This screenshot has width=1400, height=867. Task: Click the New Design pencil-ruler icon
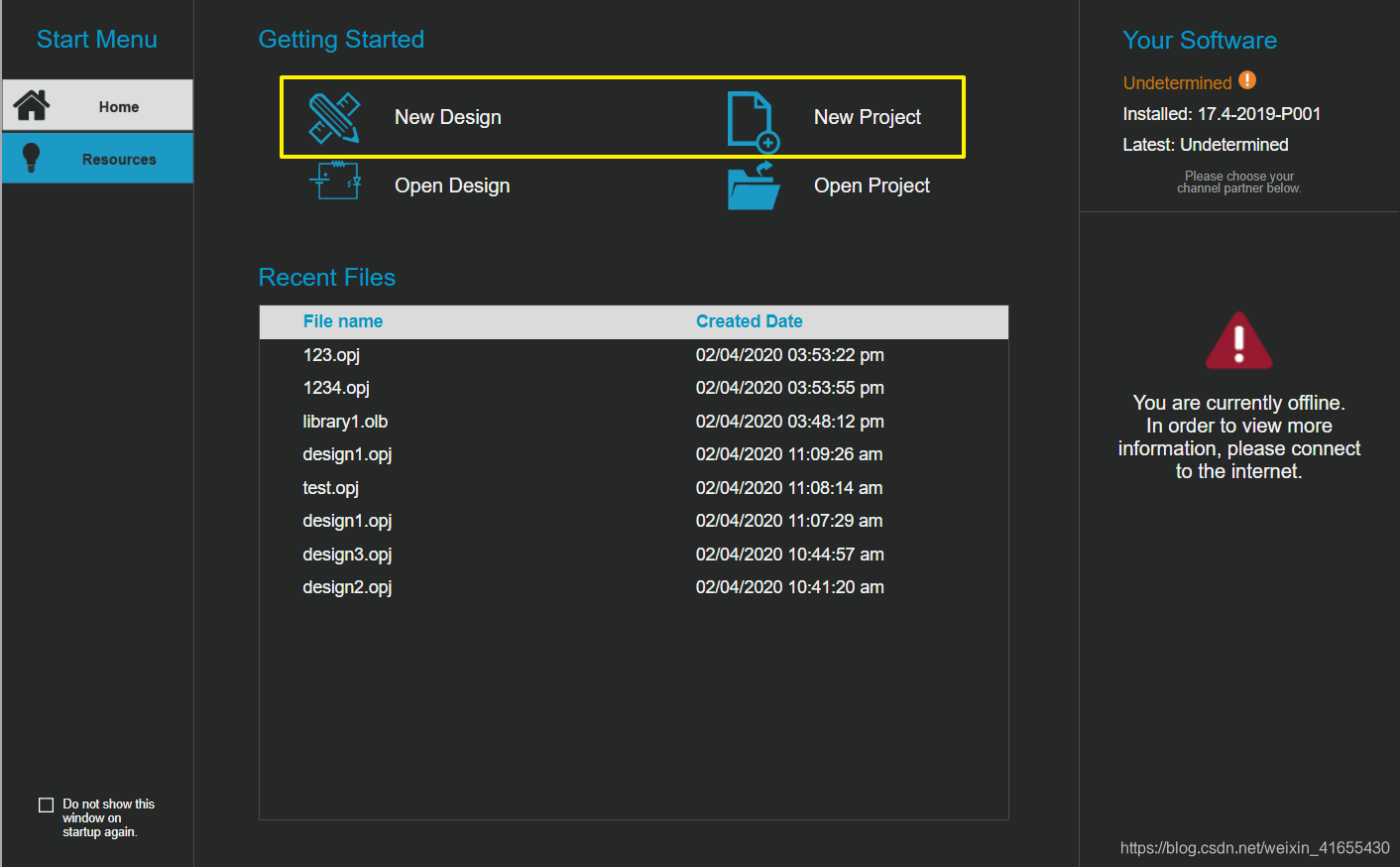pos(334,118)
